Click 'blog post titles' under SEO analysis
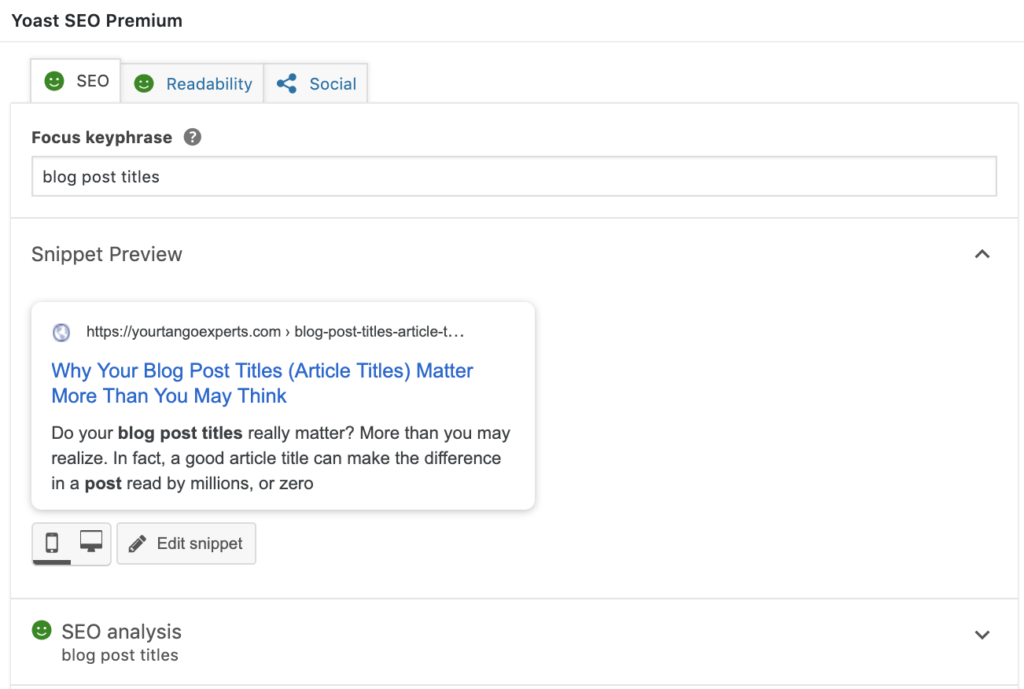 click(x=120, y=655)
